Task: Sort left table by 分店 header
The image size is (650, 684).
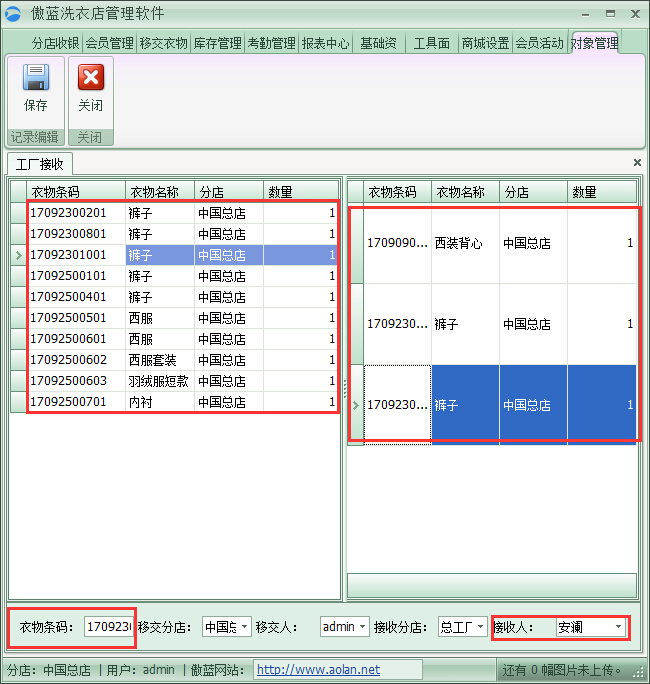Action: click(229, 192)
